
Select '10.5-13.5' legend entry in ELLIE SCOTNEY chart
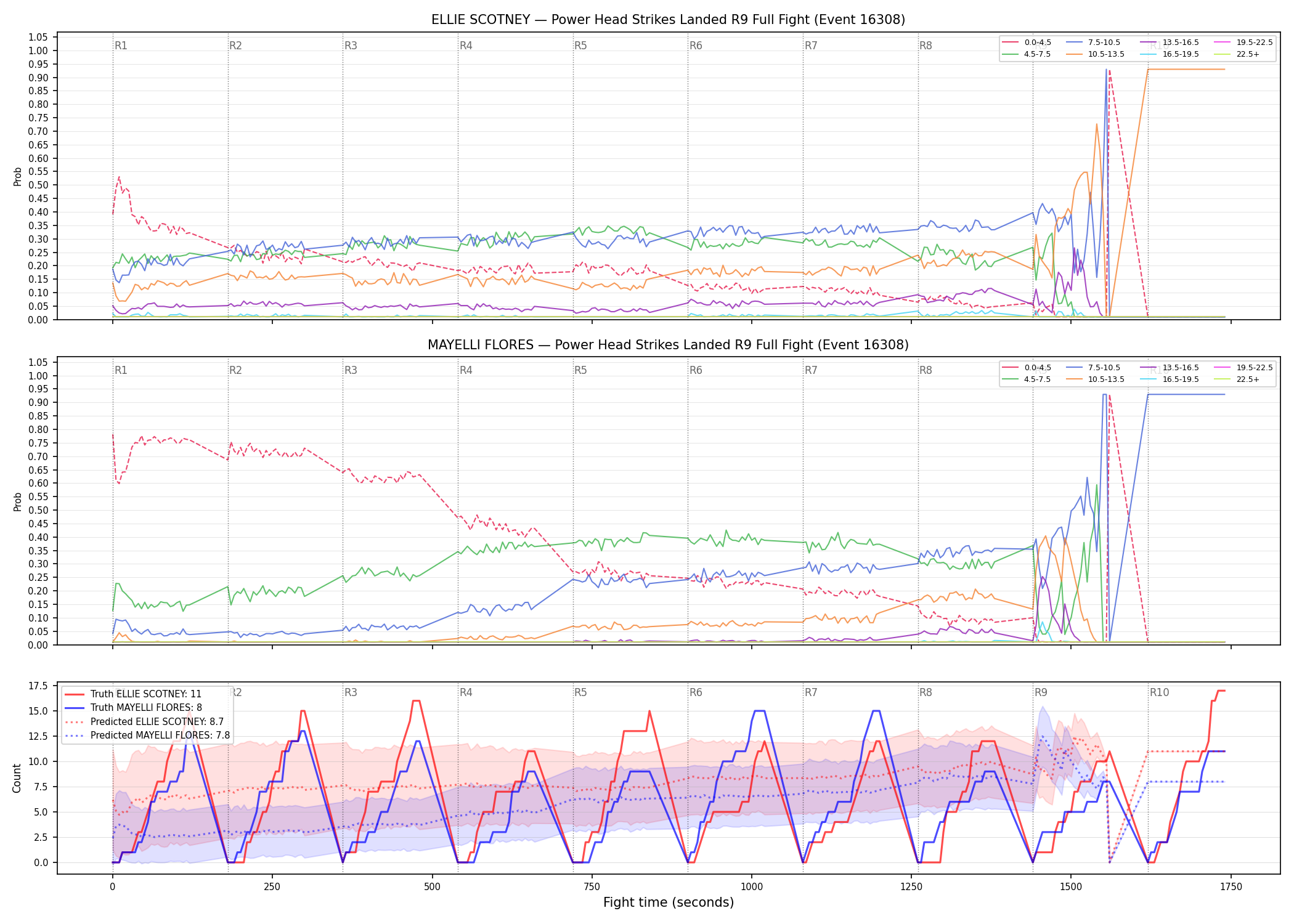pos(1095,54)
